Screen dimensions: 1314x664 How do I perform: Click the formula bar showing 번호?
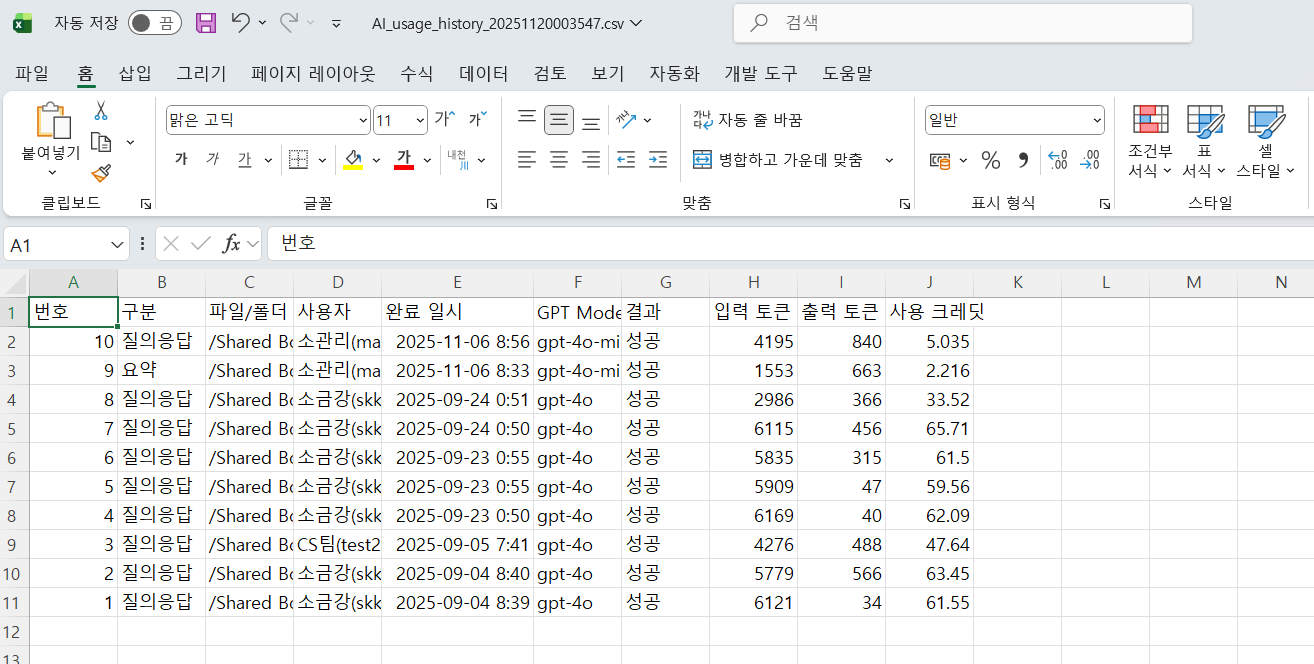tap(790, 244)
